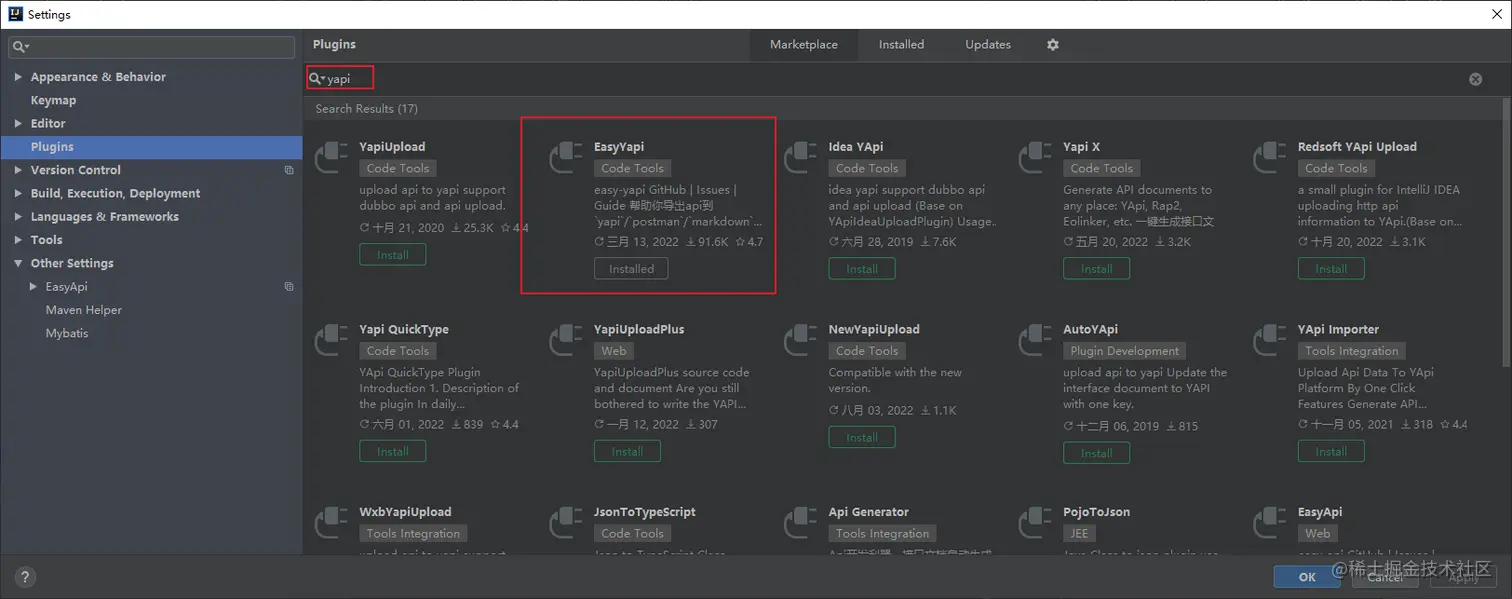Image resolution: width=1512 pixels, height=599 pixels.
Task: Click the PojoToJson plugin icon
Action: pos(1035,524)
